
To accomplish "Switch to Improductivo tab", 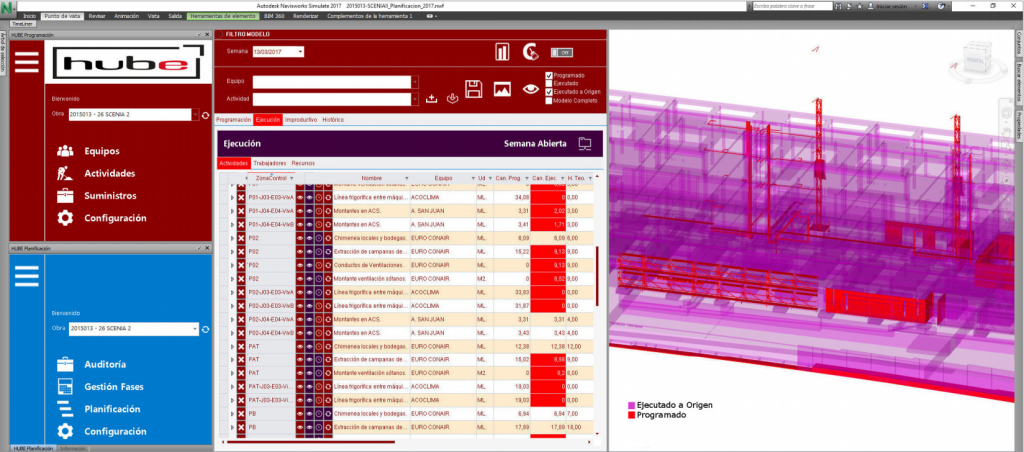I will tap(301, 120).
